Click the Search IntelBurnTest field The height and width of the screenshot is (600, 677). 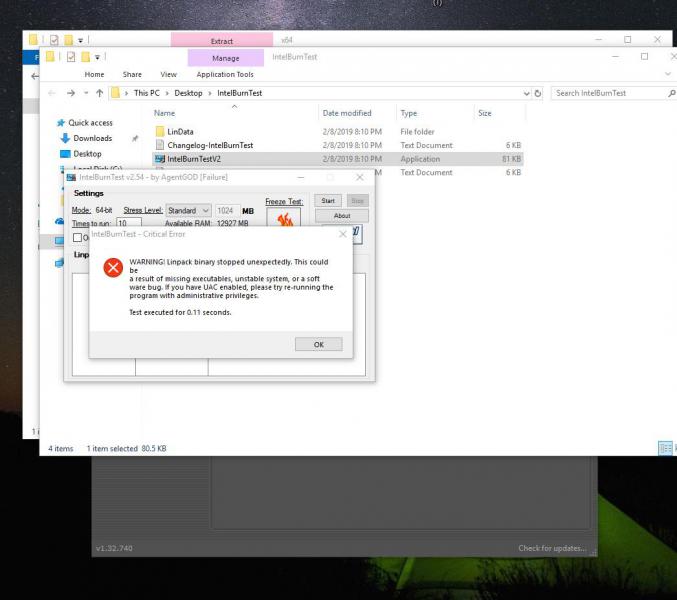(605, 93)
